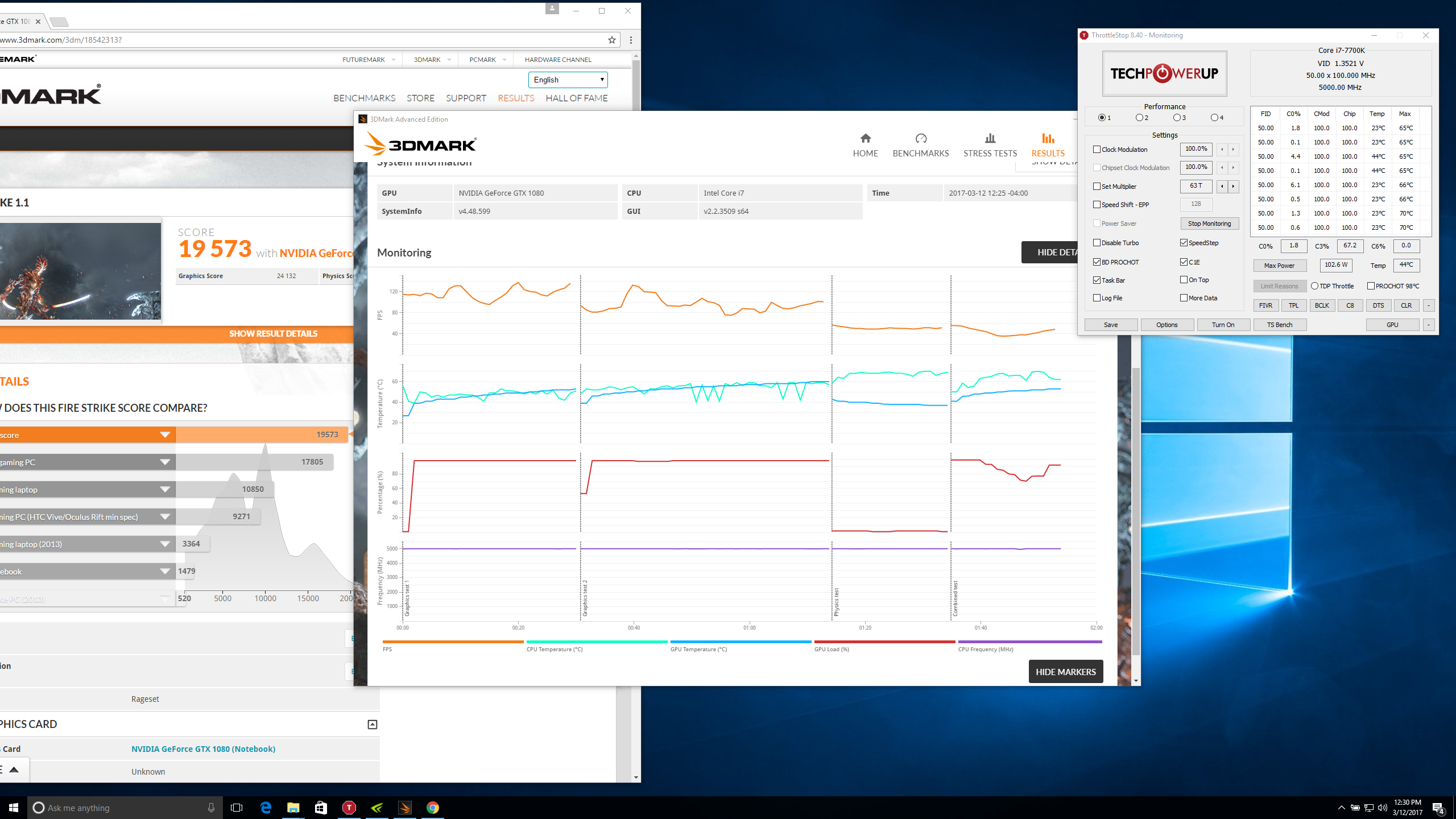Bookmark the page with the star icon in Chrome
Image resolution: width=1456 pixels, height=819 pixels.
612,40
